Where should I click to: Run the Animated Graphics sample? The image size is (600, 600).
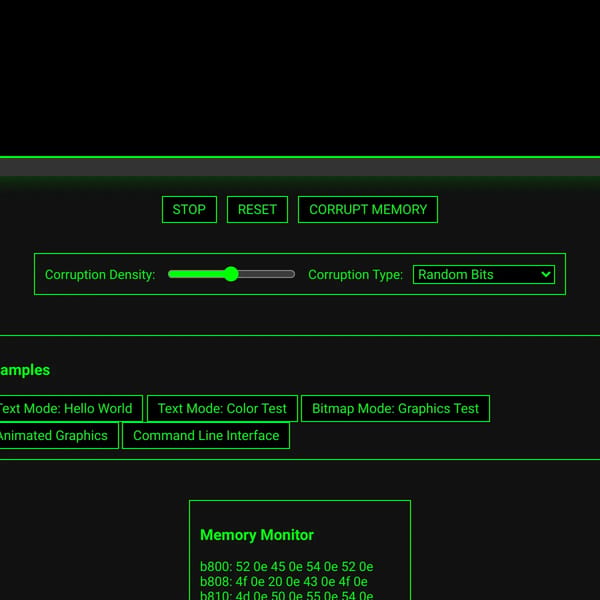click(x=57, y=435)
